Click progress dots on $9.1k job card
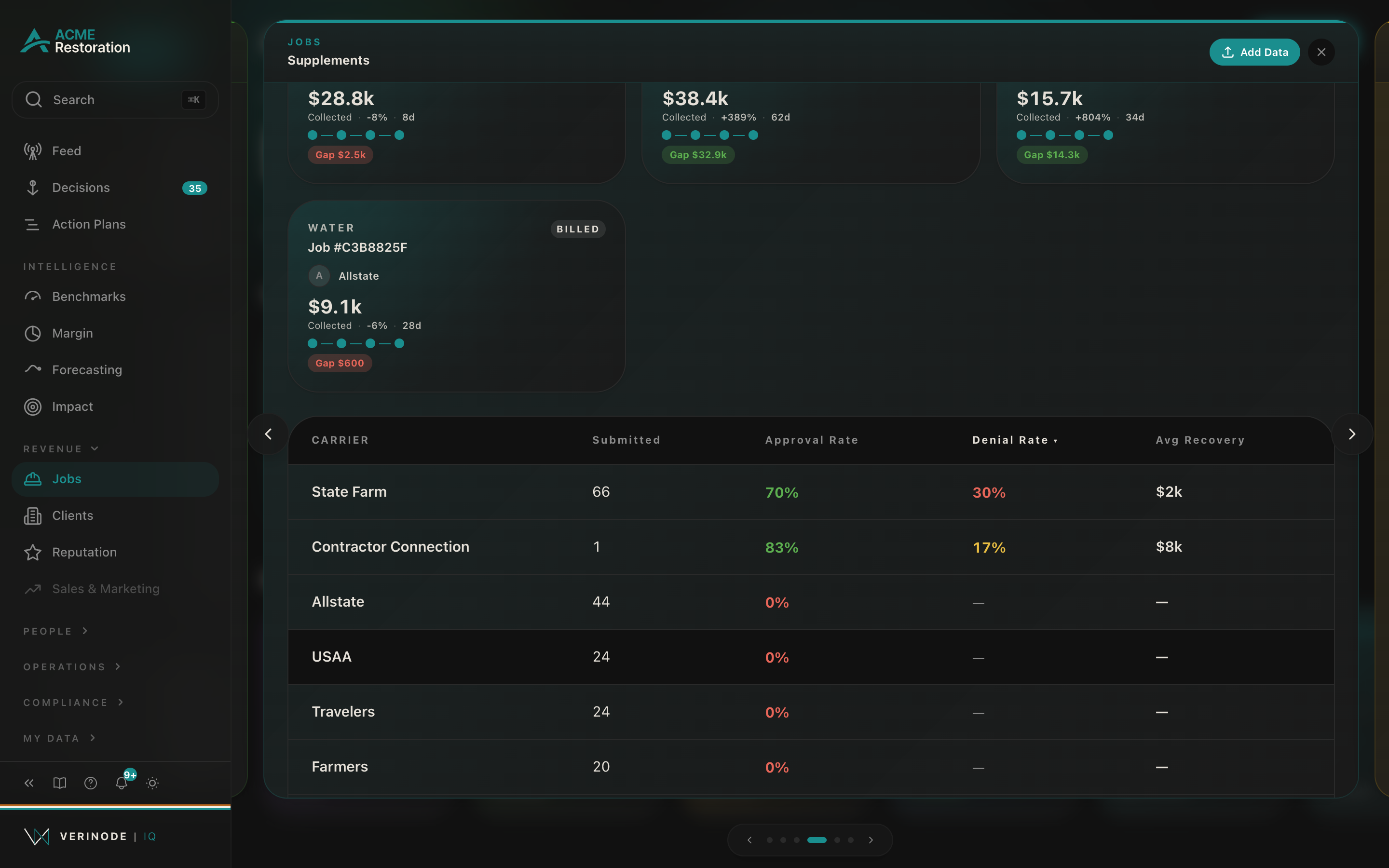This screenshot has height=868, width=1389. 356,343
